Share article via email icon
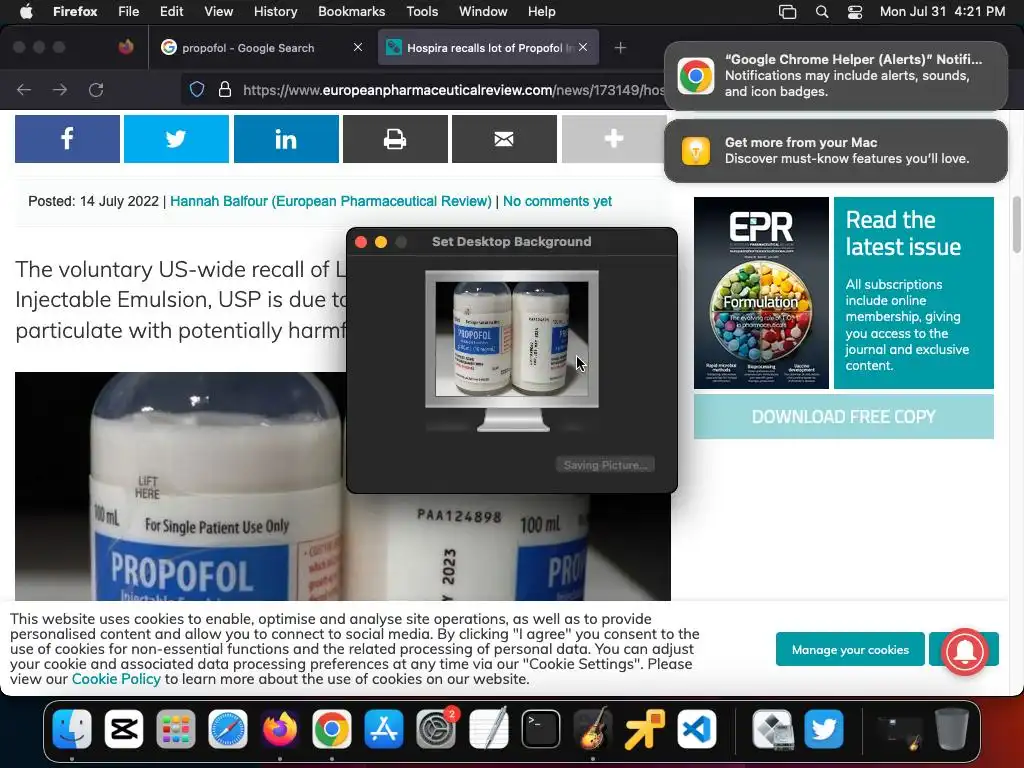 coord(504,138)
